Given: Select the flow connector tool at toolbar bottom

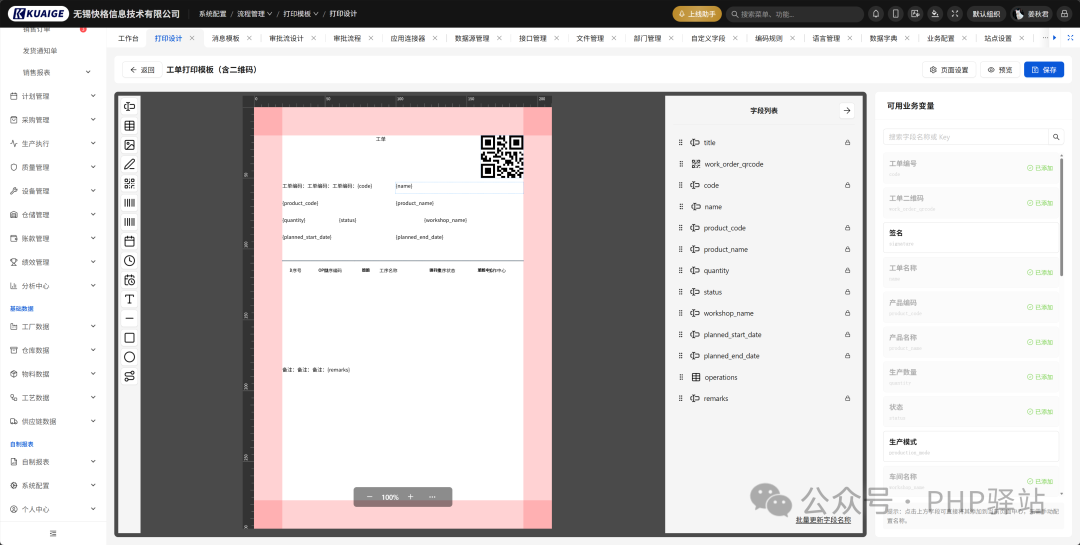Looking at the screenshot, I should pyautogui.click(x=129, y=376).
